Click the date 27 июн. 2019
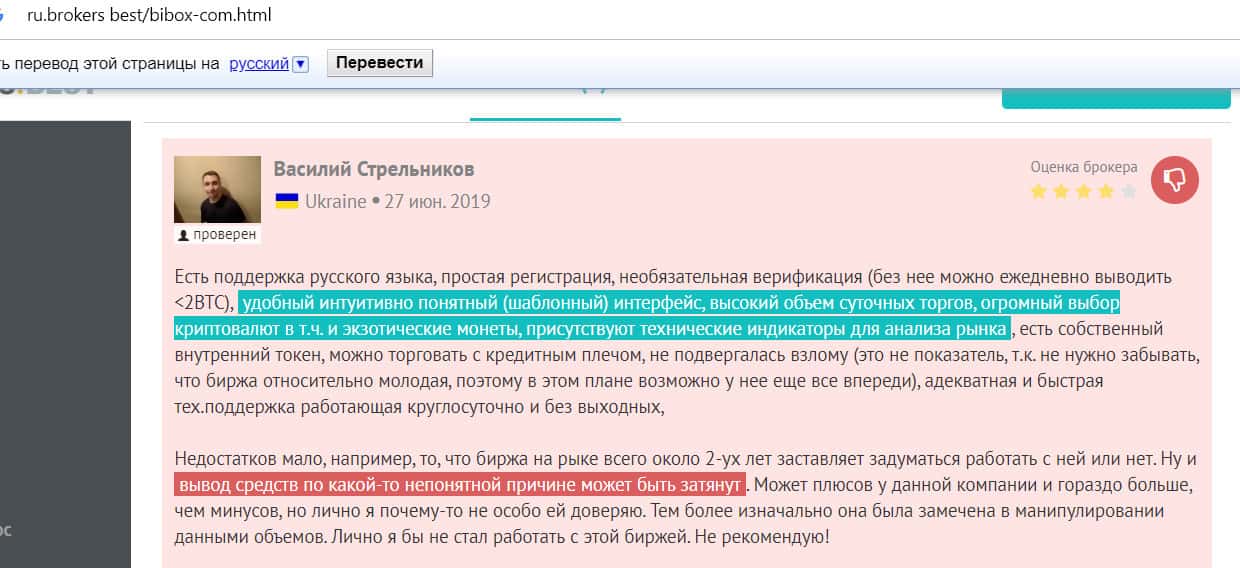 point(438,201)
